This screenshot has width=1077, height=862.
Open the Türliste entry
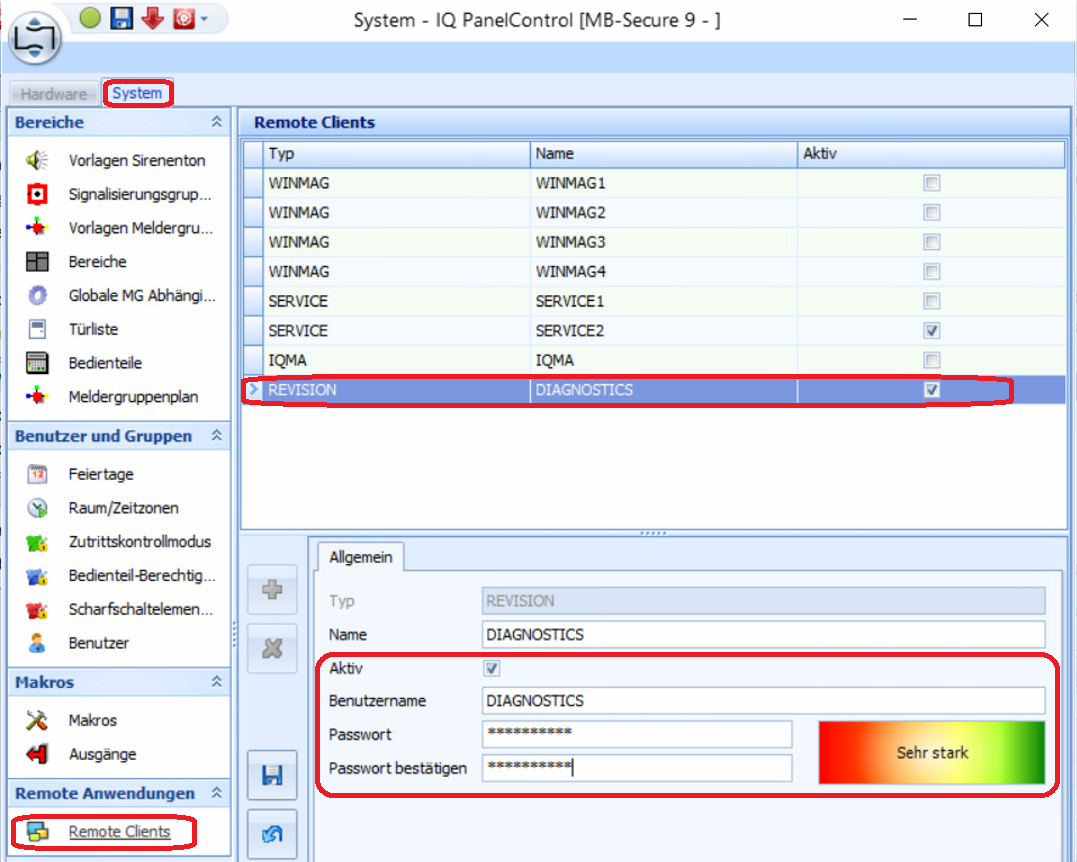click(93, 329)
